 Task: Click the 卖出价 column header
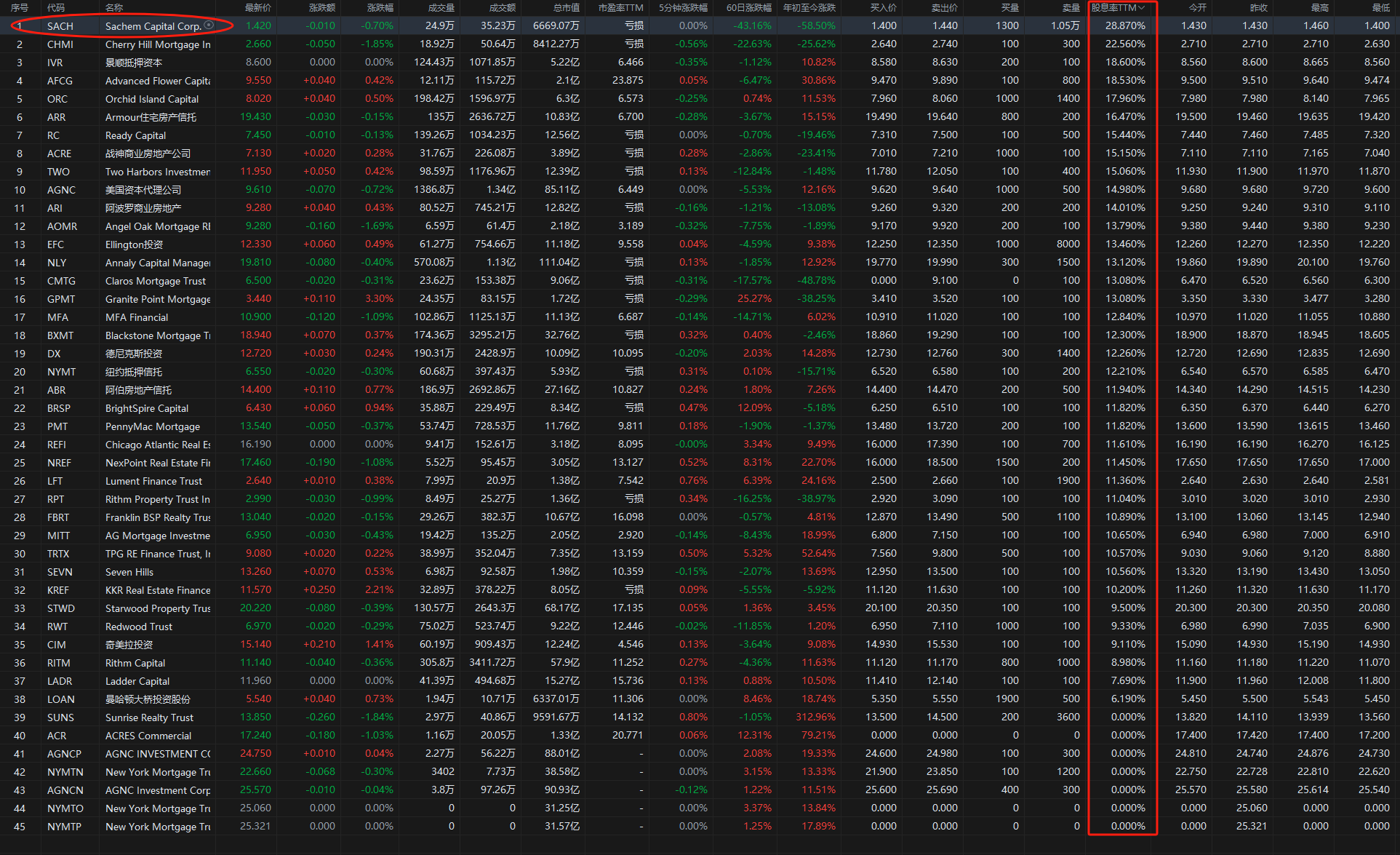tap(944, 8)
